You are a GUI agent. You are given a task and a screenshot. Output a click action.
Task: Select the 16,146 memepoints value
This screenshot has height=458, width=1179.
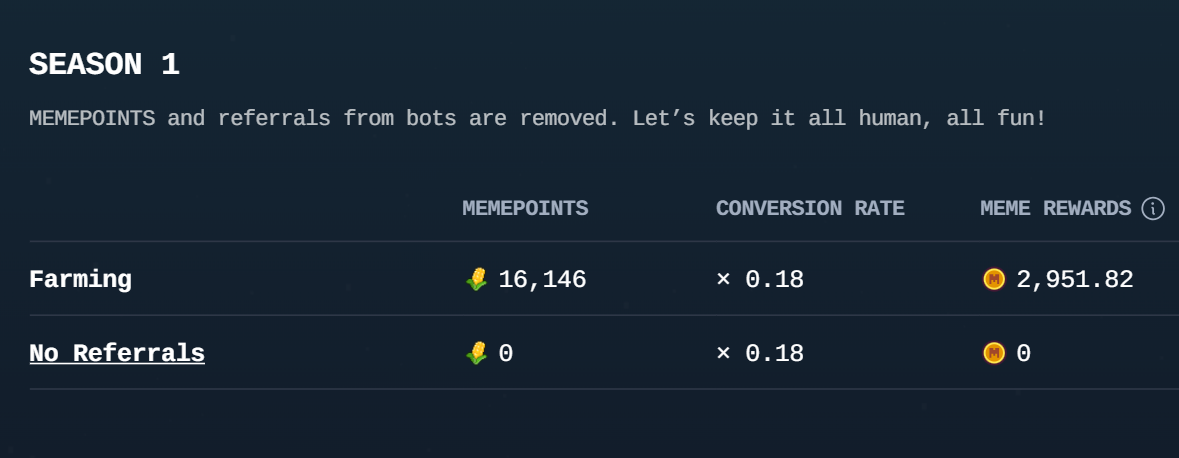tap(542, 280)
